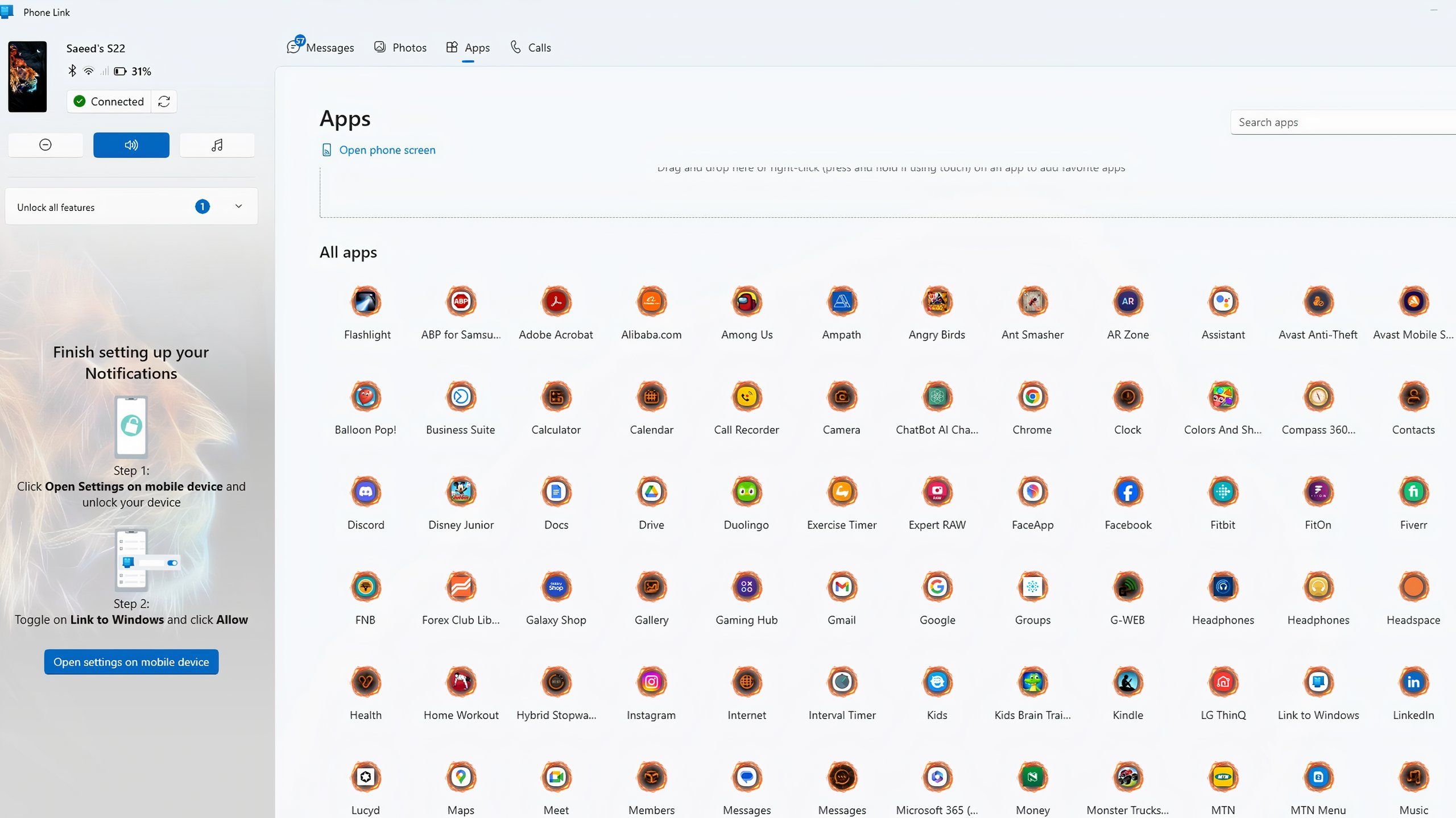Open the Interval Timer app
1456x818 pixels.
842,682
